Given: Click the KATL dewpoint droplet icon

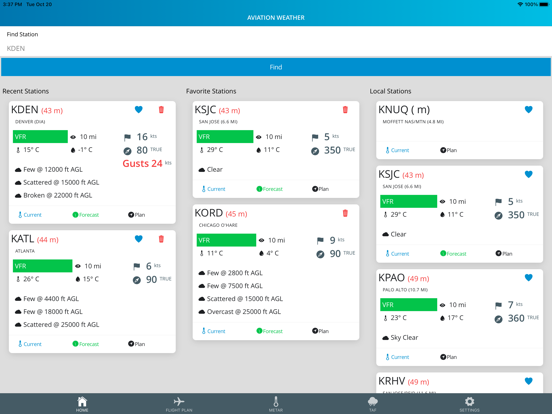Looking at the screenshot, I should [x=78, y=279].
